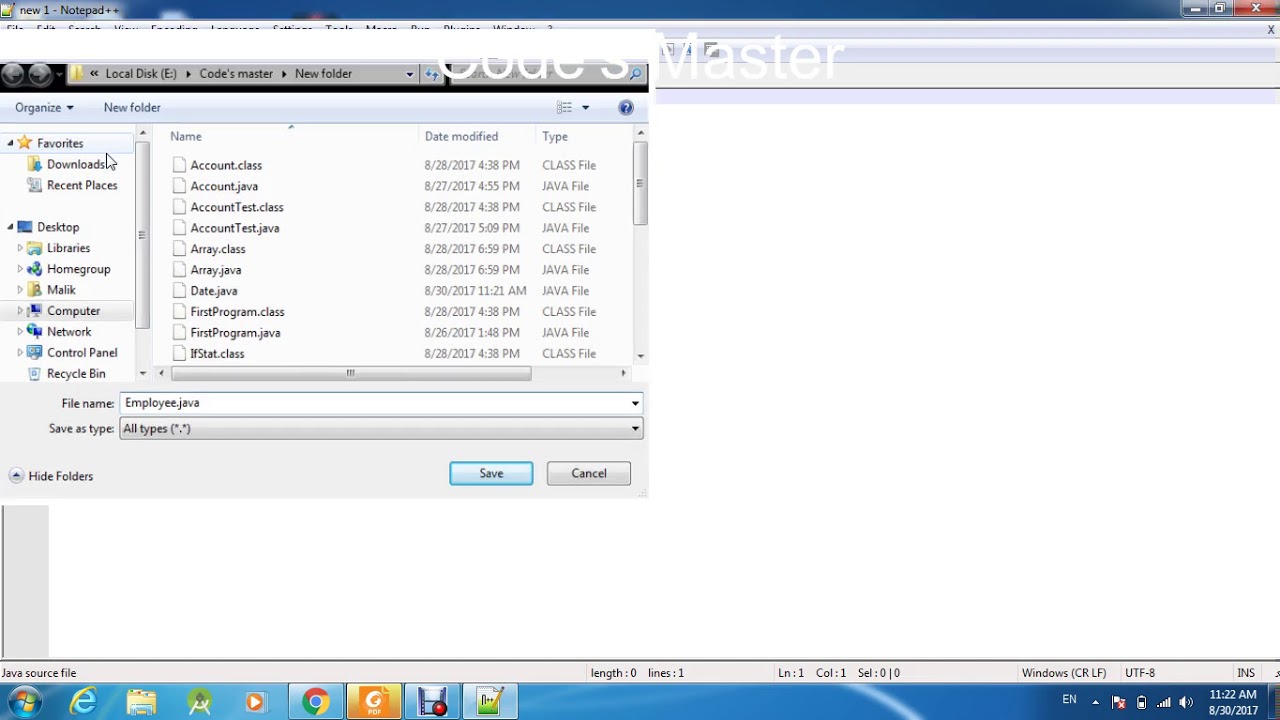The image size is (1280, 720).
Task: Select the FirstProgram.java file
Action: (x=235, y=333)
